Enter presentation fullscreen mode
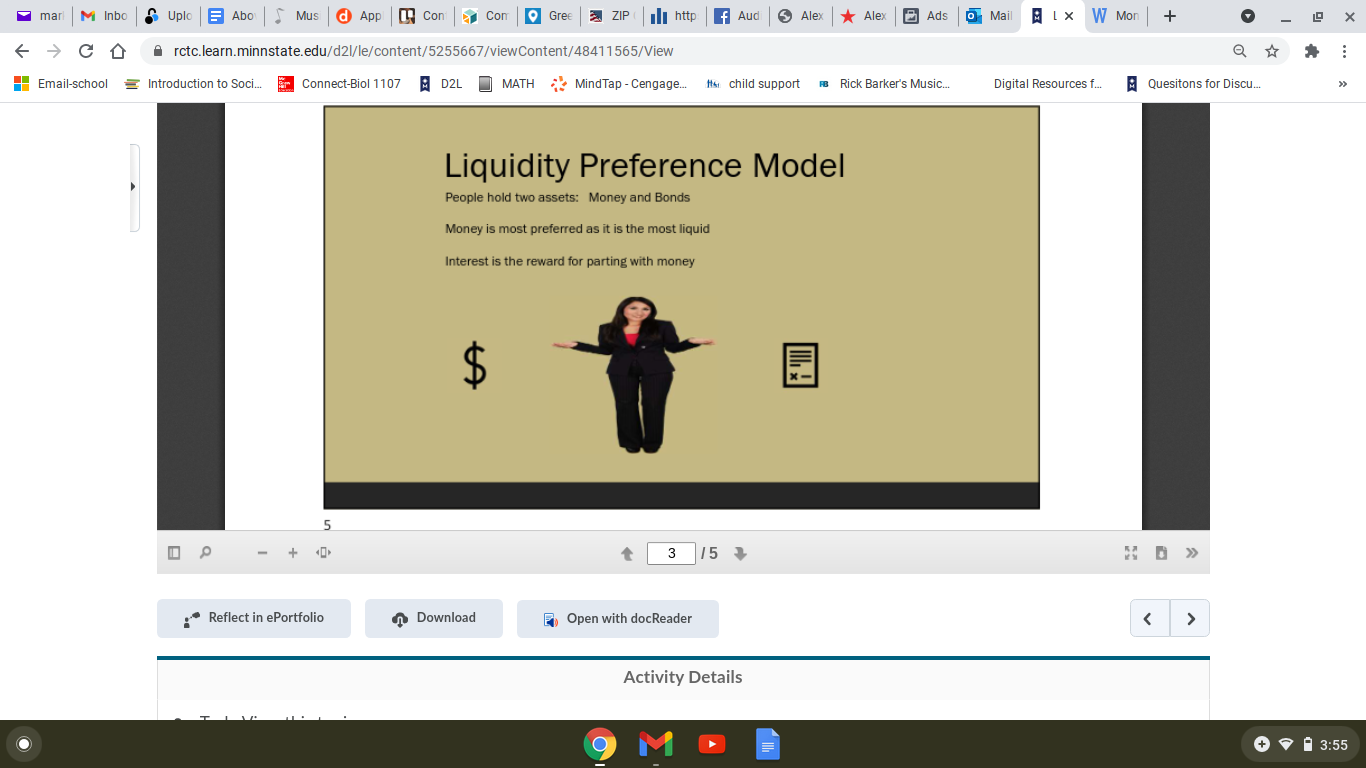 [x=1130, y=552]
